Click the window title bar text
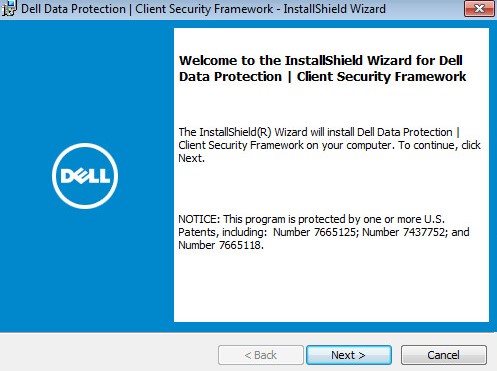This screenshot has width=497, height=371. pyautogui.click(x=203, y=9)
